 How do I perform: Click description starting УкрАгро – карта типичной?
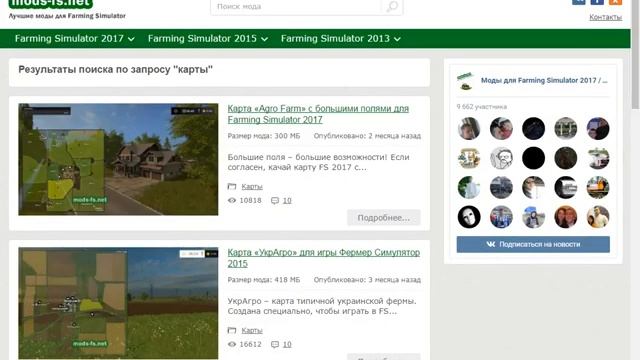tap(322, 306)
